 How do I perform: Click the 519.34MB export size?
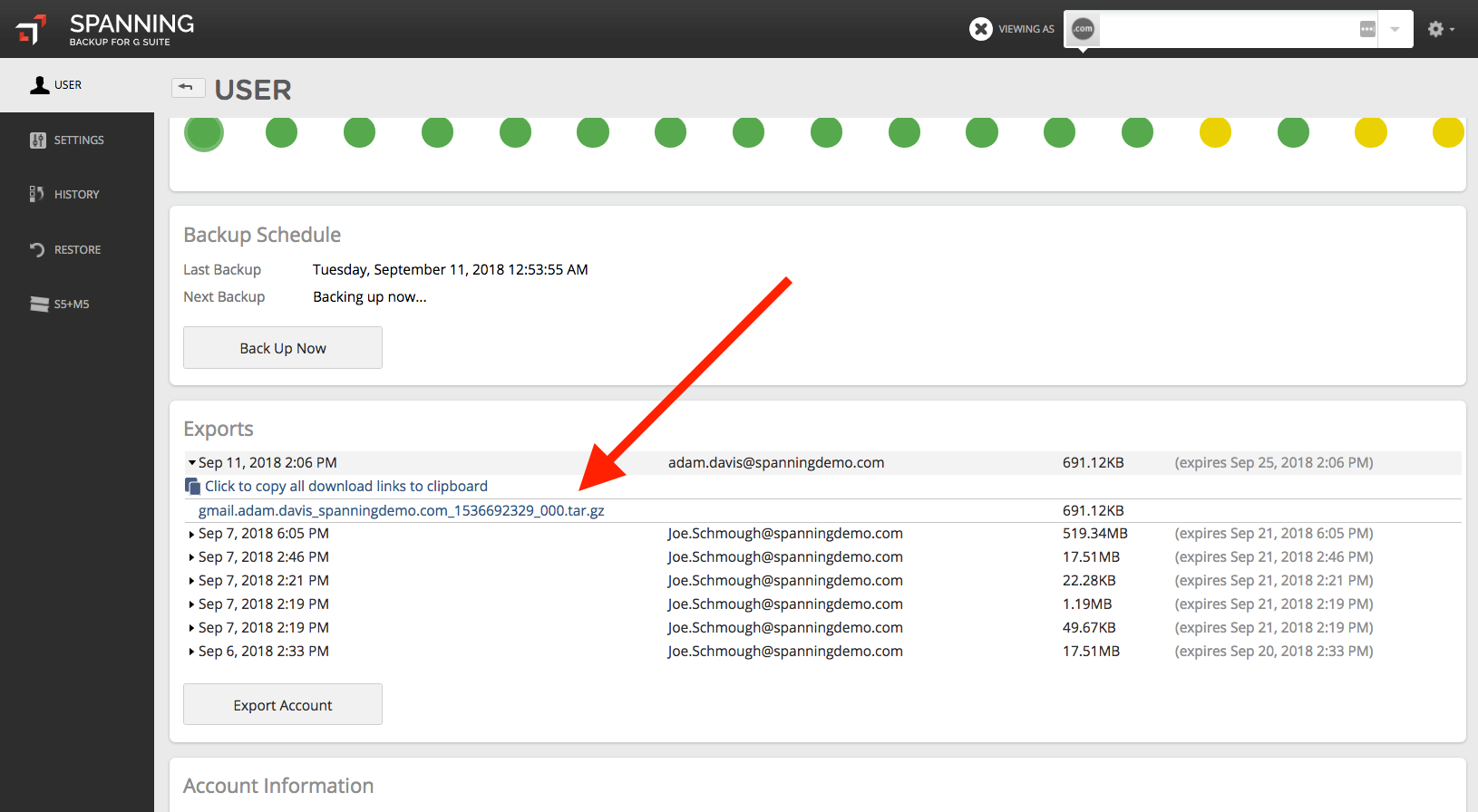pyautogui.click(x=1095, y=534)
